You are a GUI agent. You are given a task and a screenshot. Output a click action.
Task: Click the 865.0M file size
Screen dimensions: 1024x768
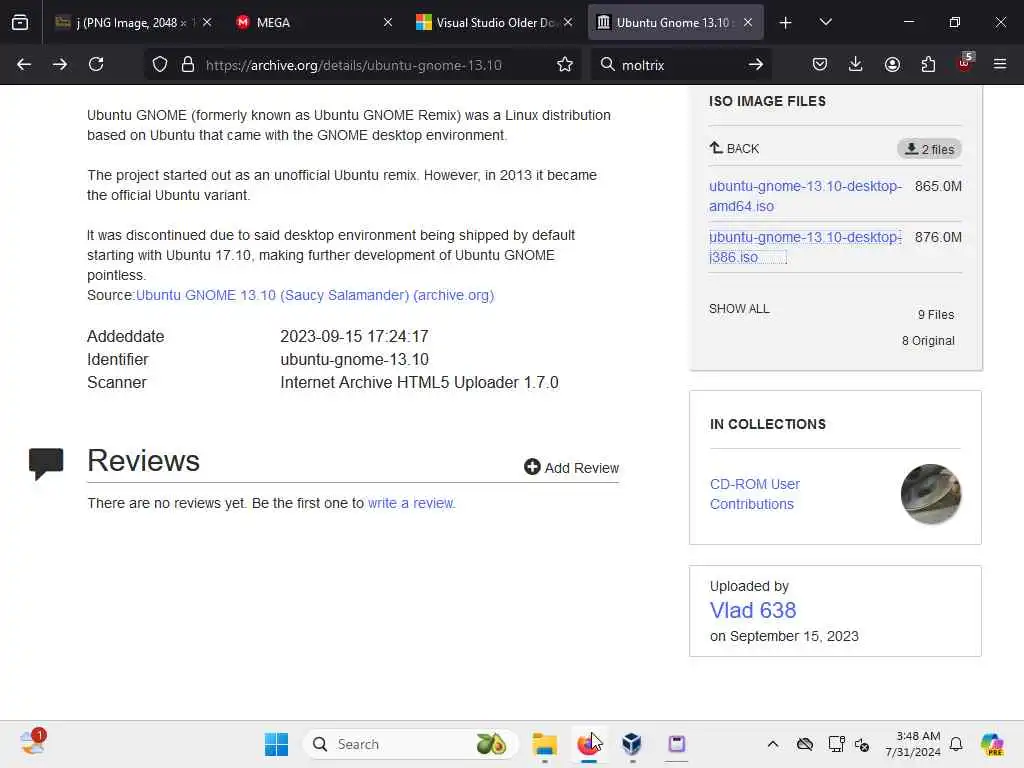pyautogui.click(x=938, y=186)
